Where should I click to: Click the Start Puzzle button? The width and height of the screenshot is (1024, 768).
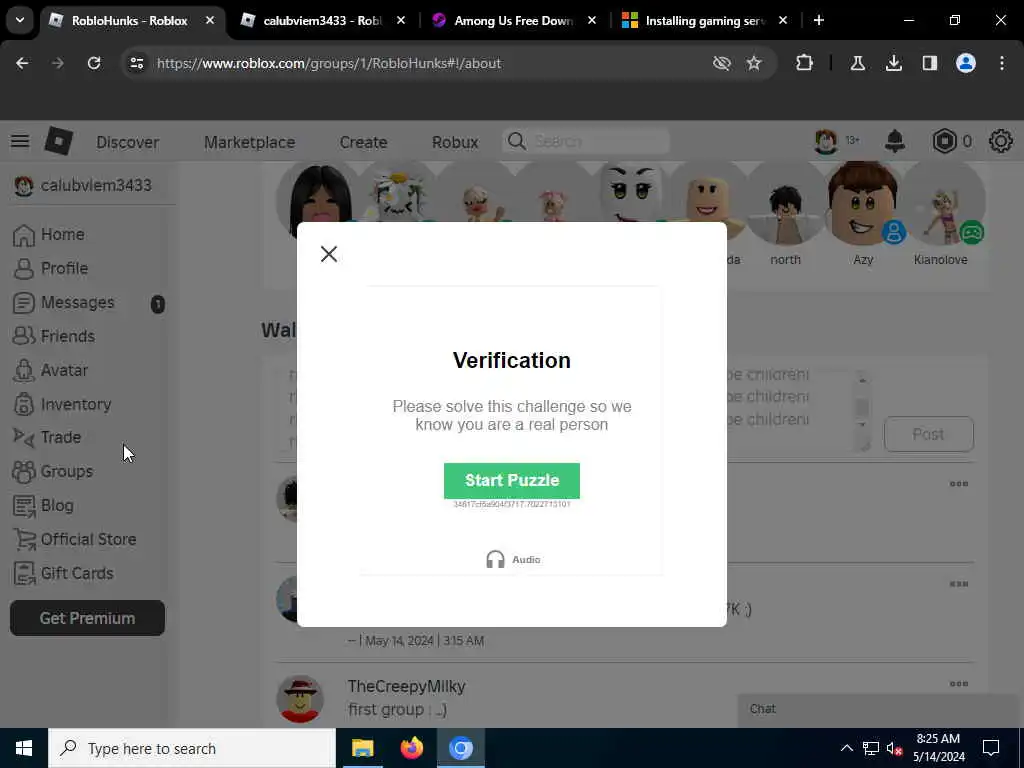(x=511, y=480)
